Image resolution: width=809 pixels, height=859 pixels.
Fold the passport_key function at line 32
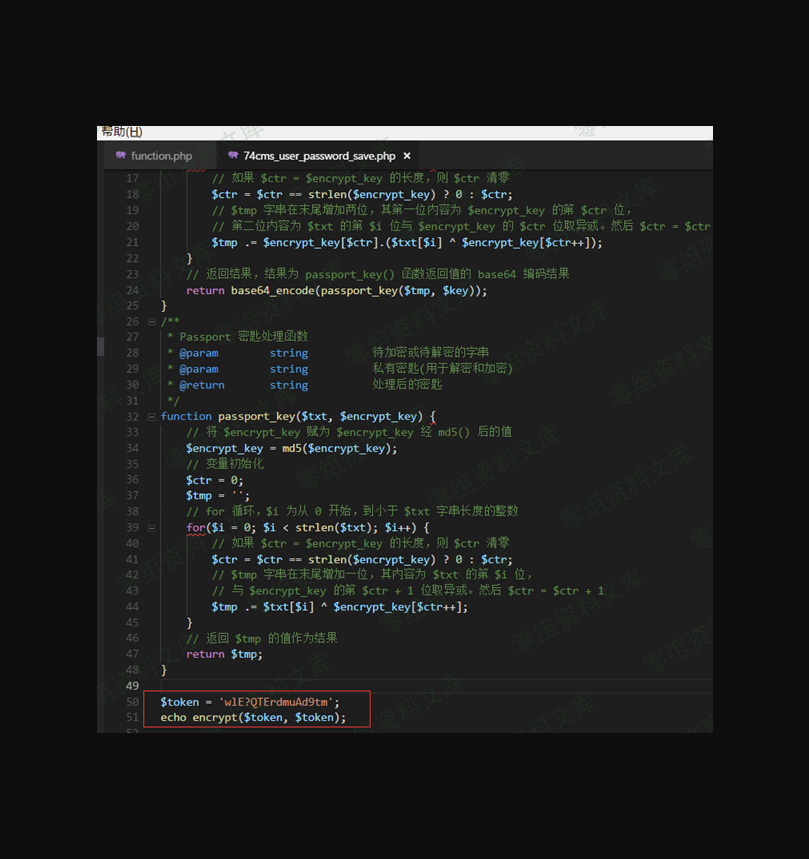pos(151,417)
